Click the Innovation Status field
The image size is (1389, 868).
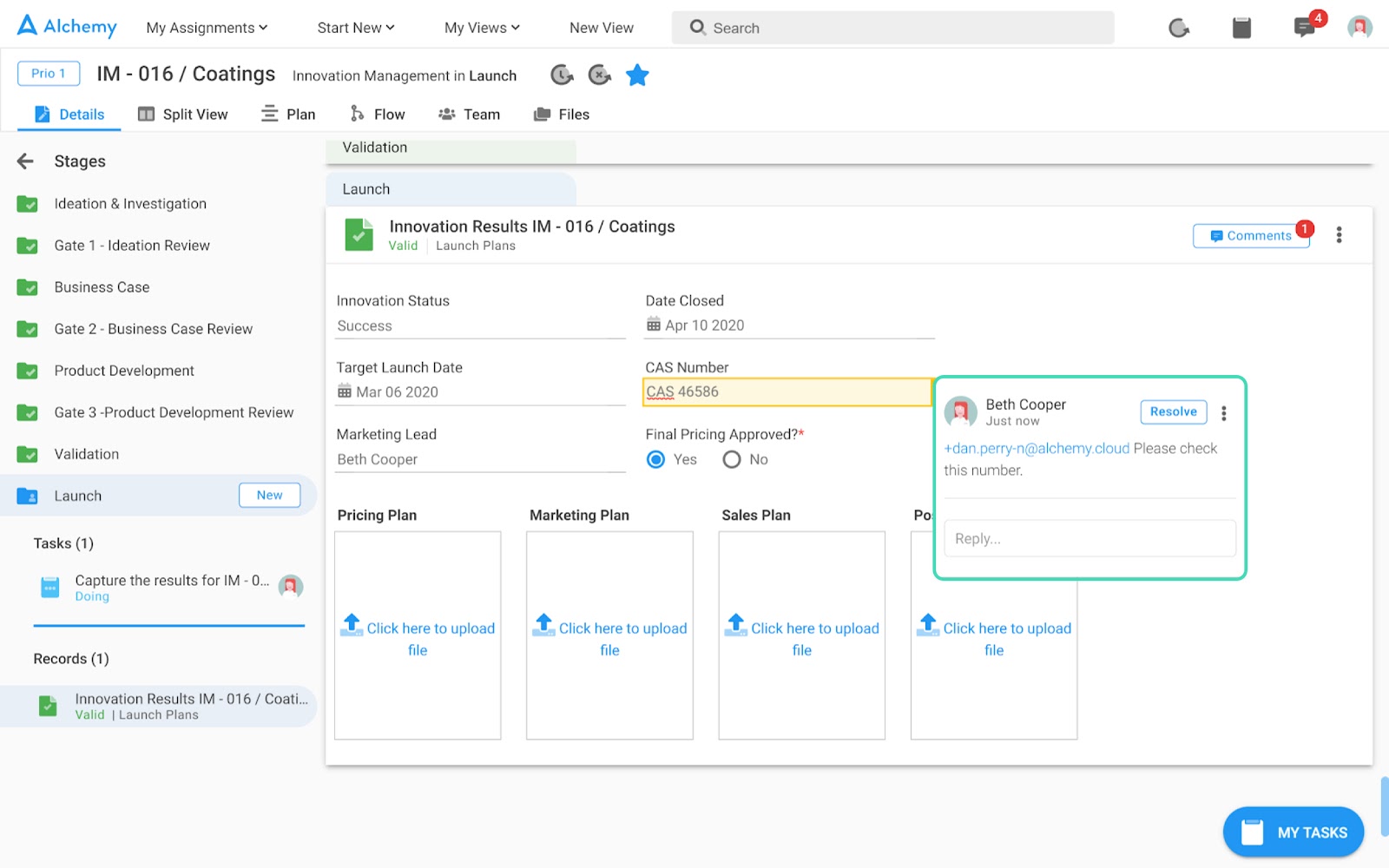(480, 326)
